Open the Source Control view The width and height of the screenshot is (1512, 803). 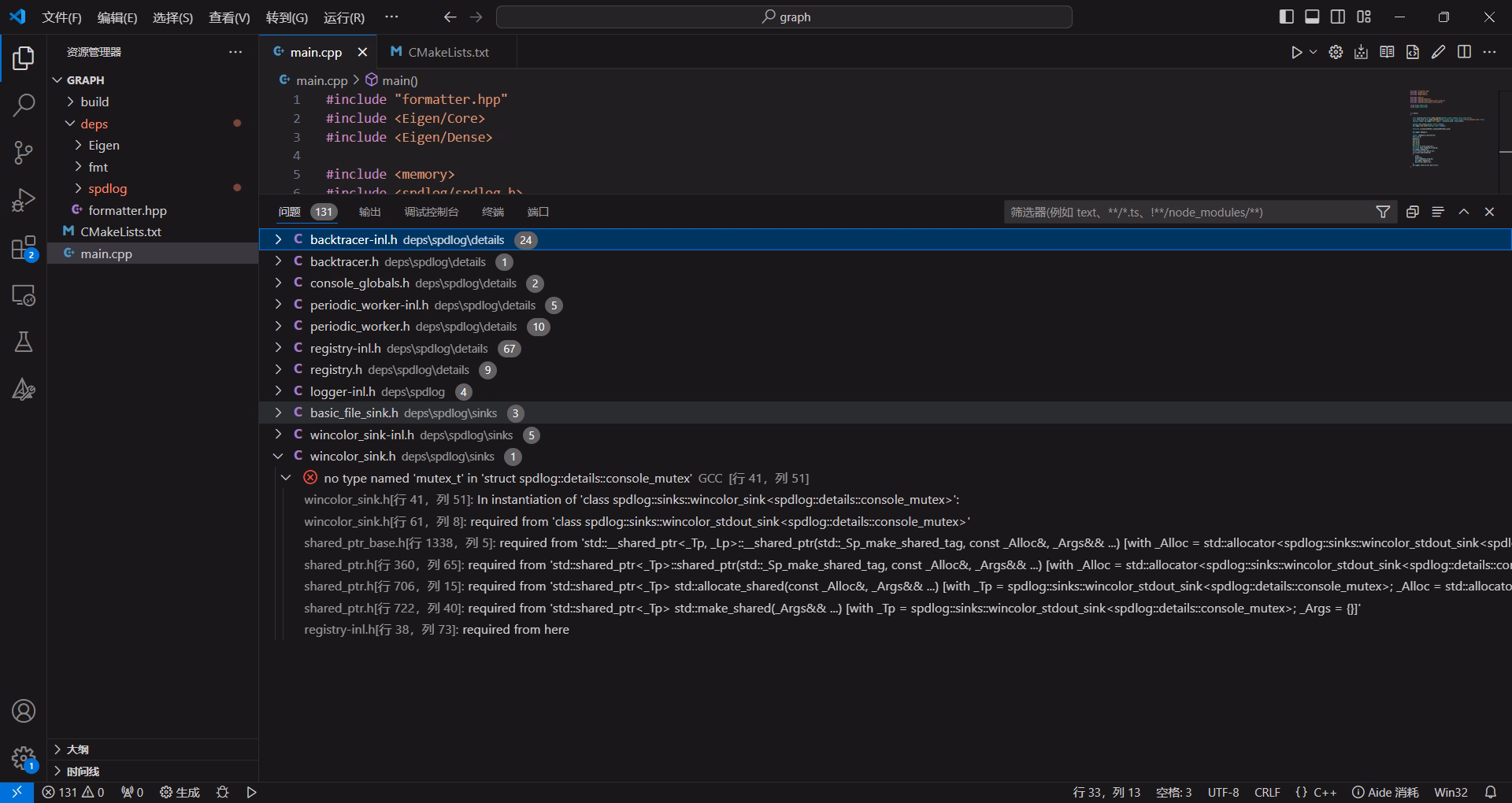click(24, 153)
